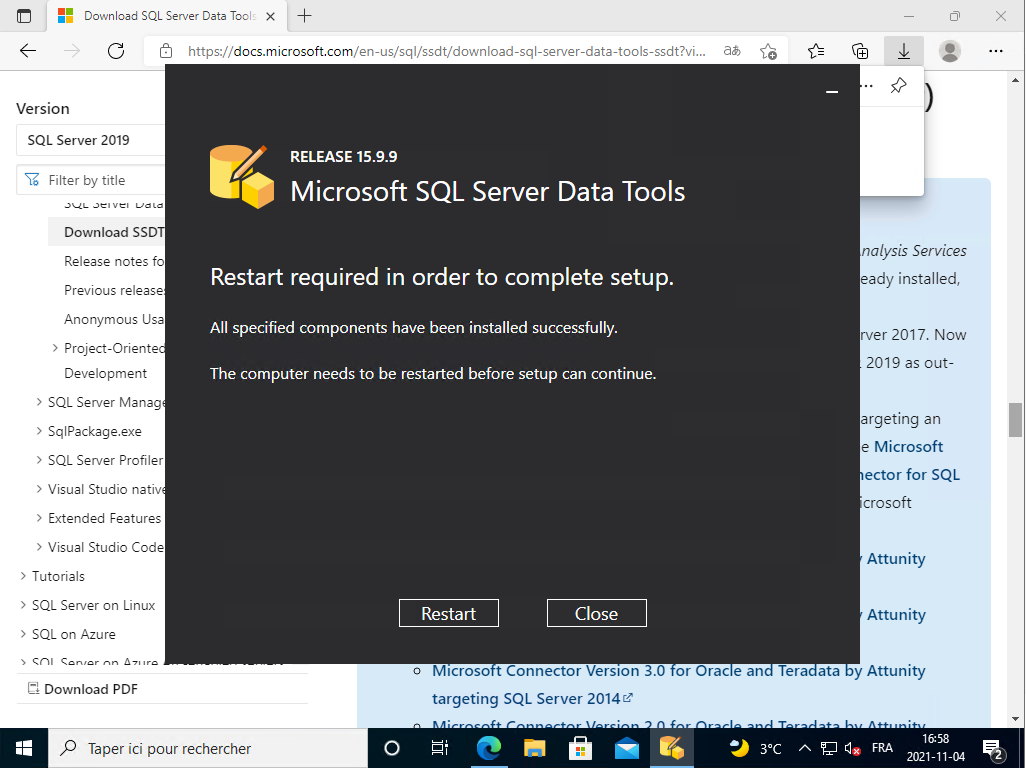Screen dimensions: 1026x768
Task: Open the SQL Server 2019 version dropdown
Action: 90,140
